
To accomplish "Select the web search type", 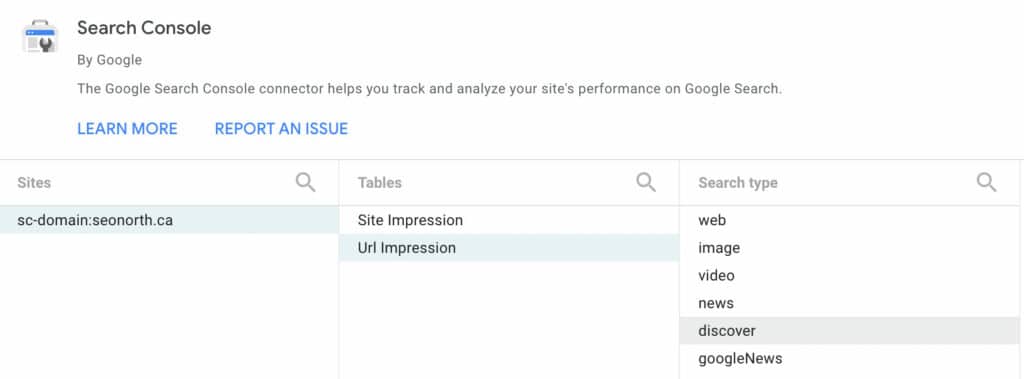I will click(x=849, y=220).
